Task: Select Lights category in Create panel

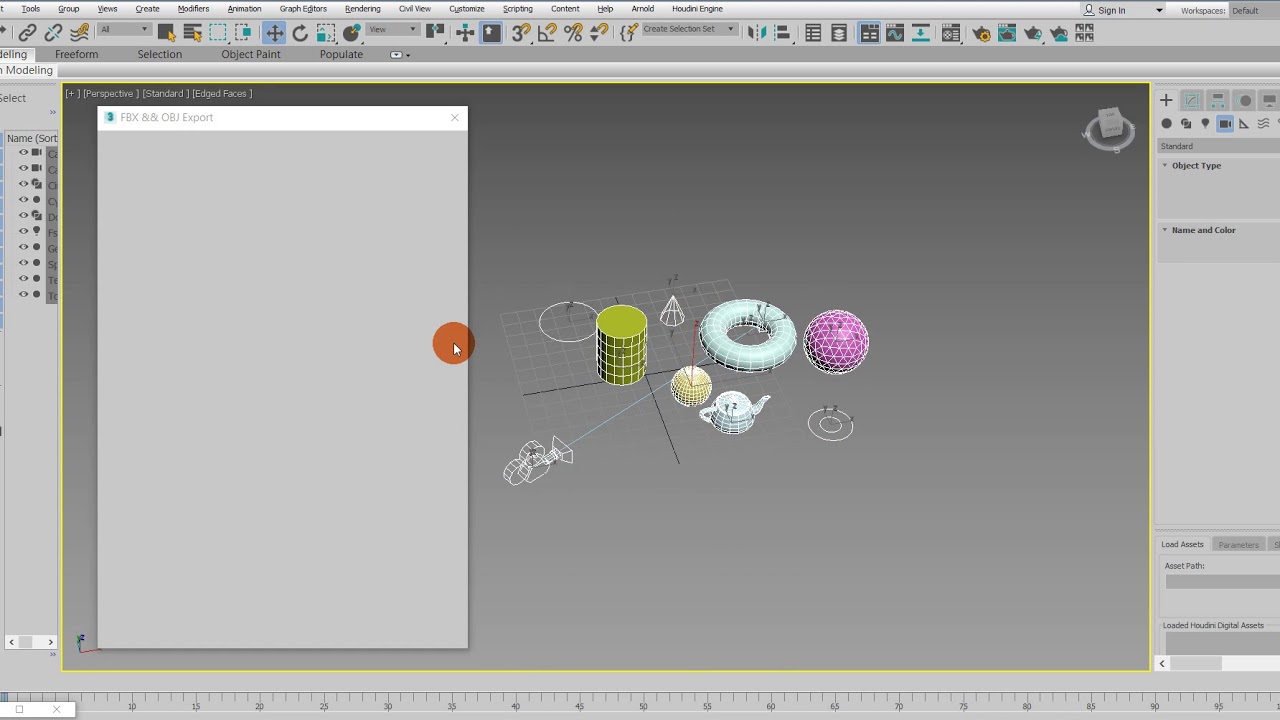Action: coord(1205,123)
